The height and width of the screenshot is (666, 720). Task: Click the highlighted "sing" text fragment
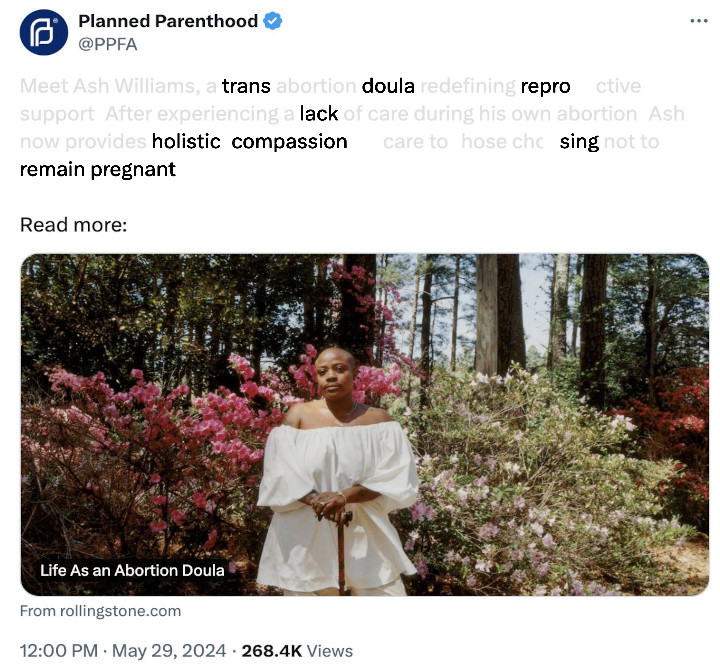[579, 142]
